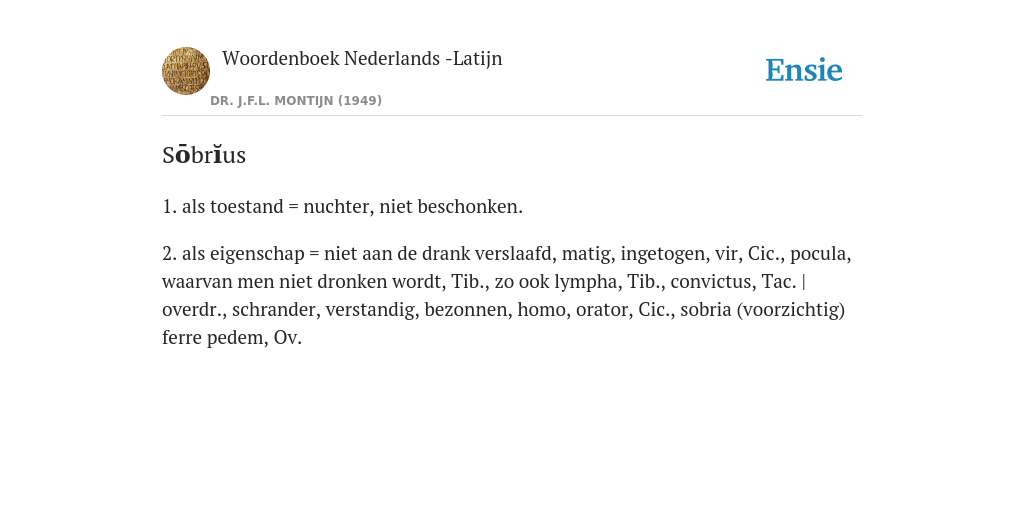Viewport: 1024px width, 512px height.
Task: Open Woordenboek Nederlands -Latijn title link
Action: 362,58
